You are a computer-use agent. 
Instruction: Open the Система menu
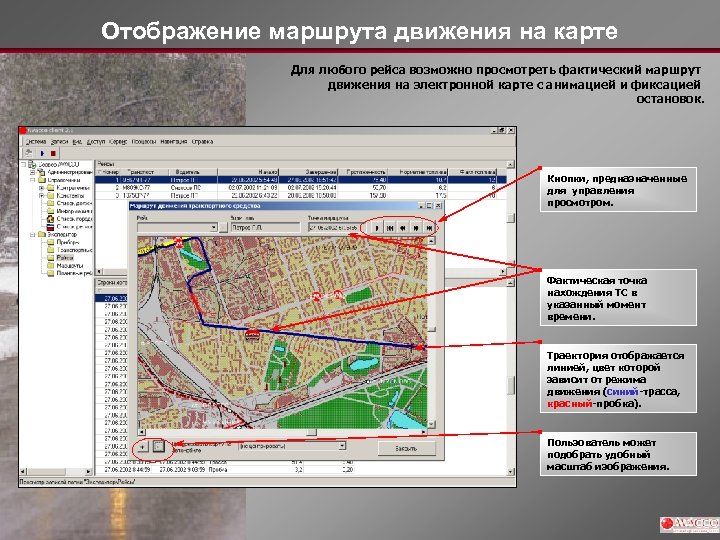[36, 141]
